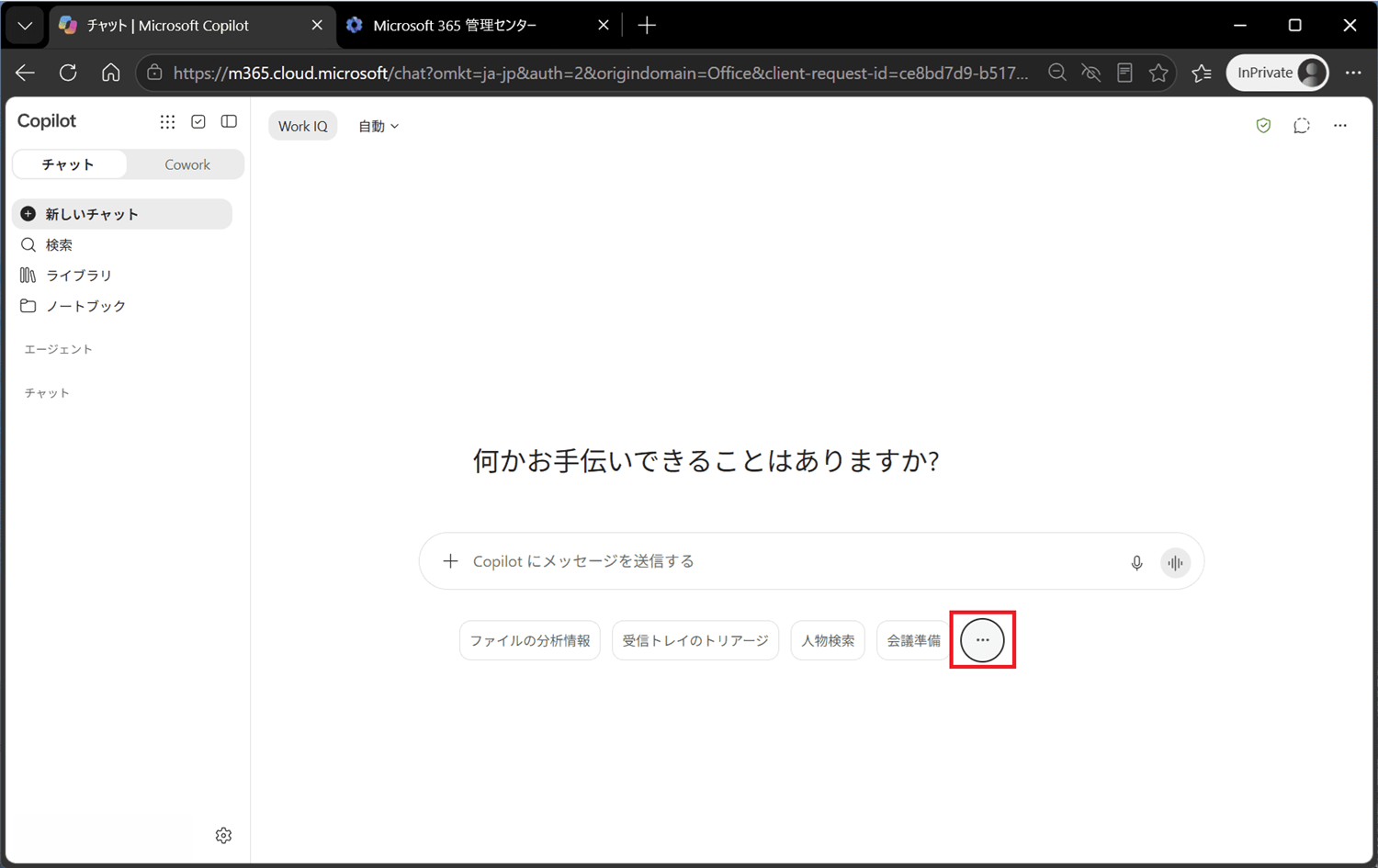Click the checkmark tasks icon beside Copilot
Image resolution: width=1378 pixels, height=868 pixels.
tap(198, 121)
